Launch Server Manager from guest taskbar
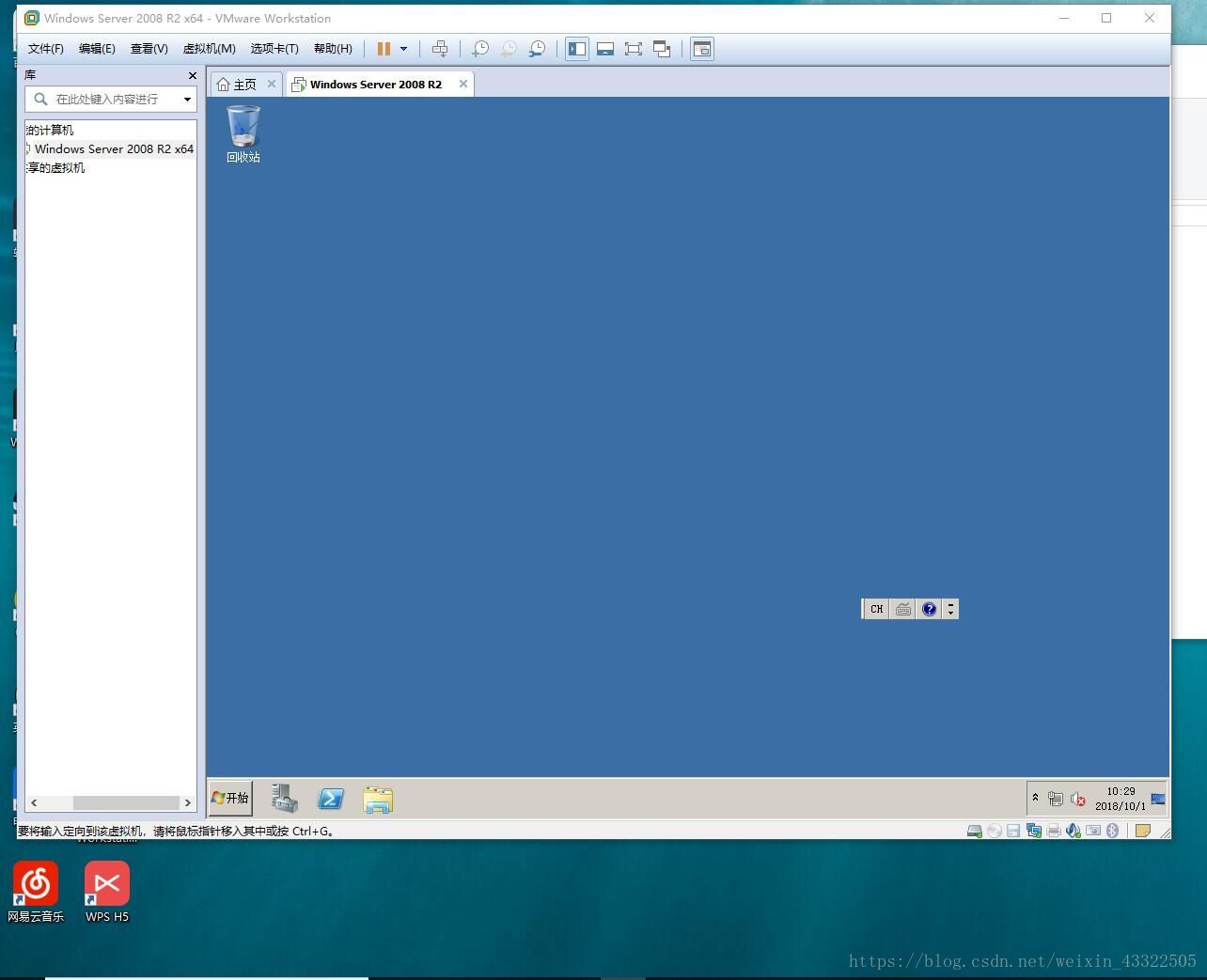1207x980 pixels. [285, 799]
